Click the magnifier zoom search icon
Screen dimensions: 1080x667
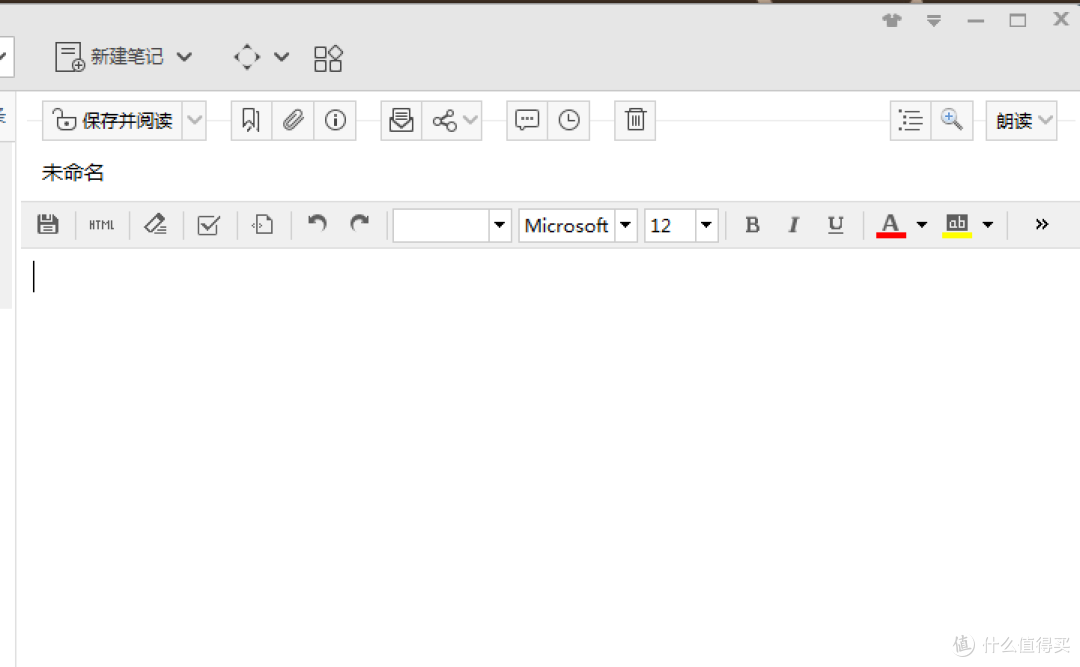click(952, 121)
